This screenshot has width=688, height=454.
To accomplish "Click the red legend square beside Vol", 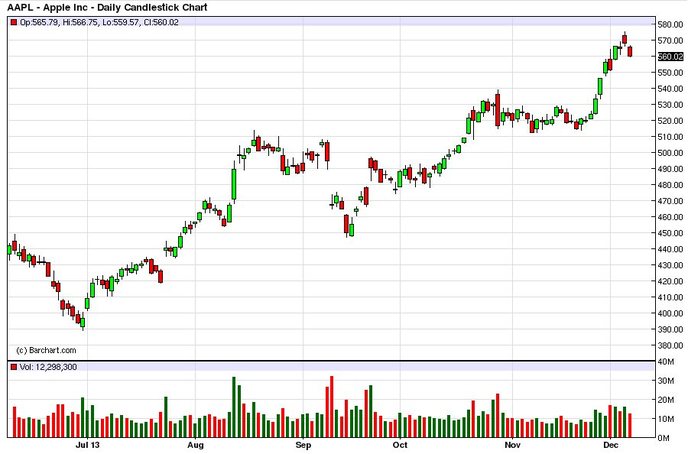I will click(x=14, y=367).
